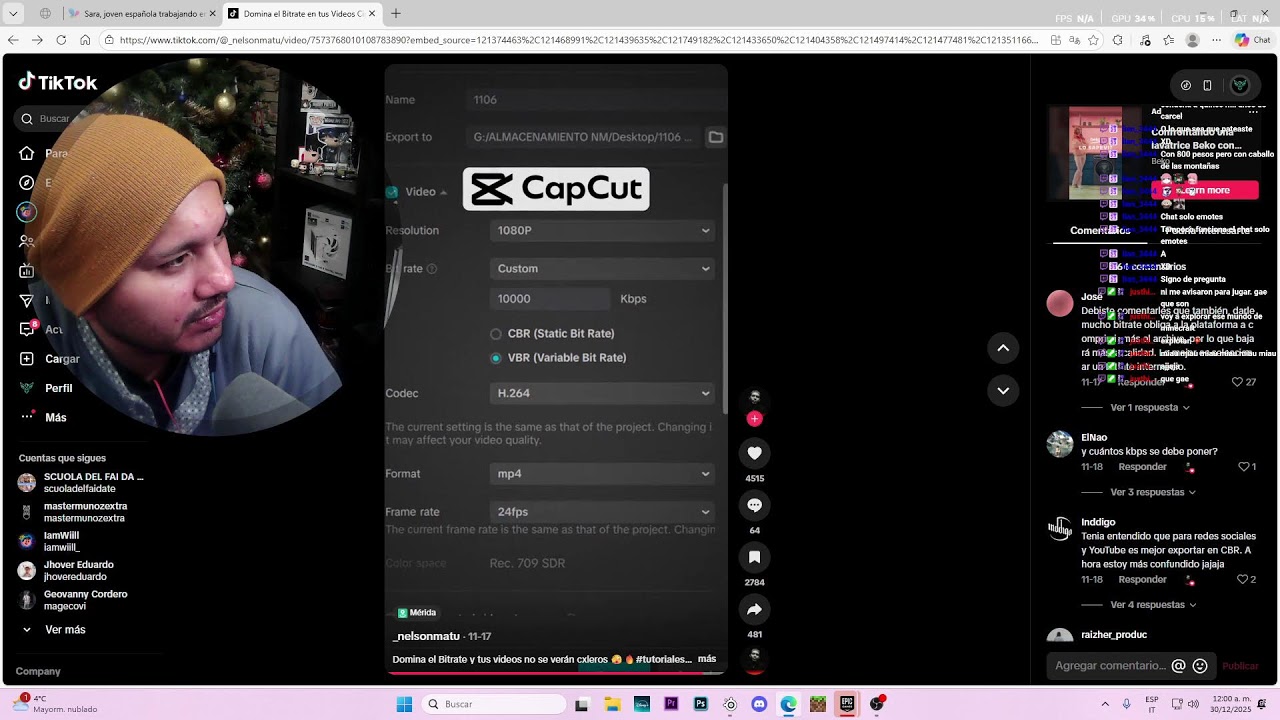1280x720 pixels.
Task: Open the Codec H.264 dropdown
Action: pos(603,394)
